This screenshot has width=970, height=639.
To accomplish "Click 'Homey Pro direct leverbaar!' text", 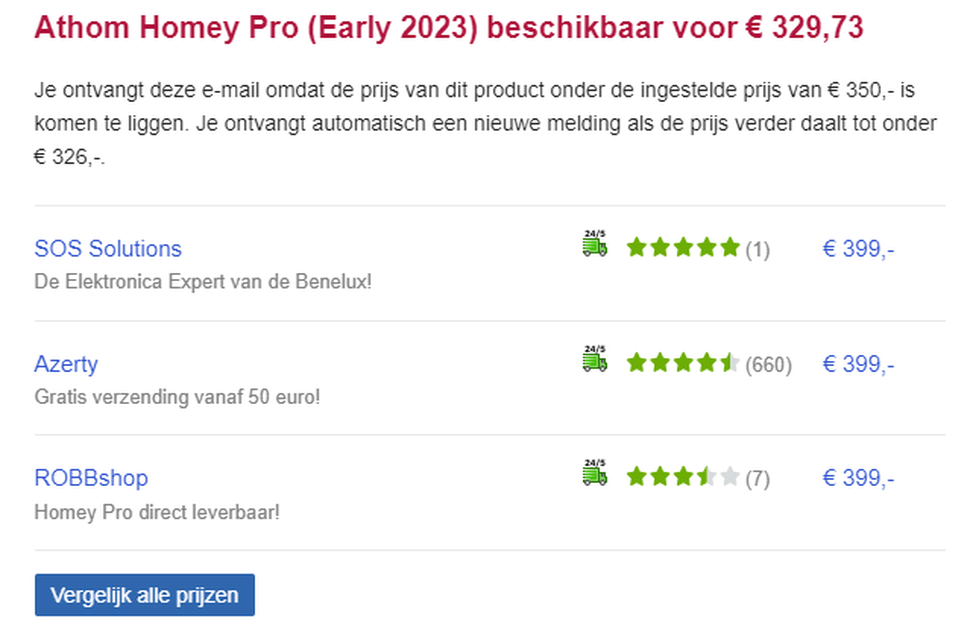I will point(157,512).
